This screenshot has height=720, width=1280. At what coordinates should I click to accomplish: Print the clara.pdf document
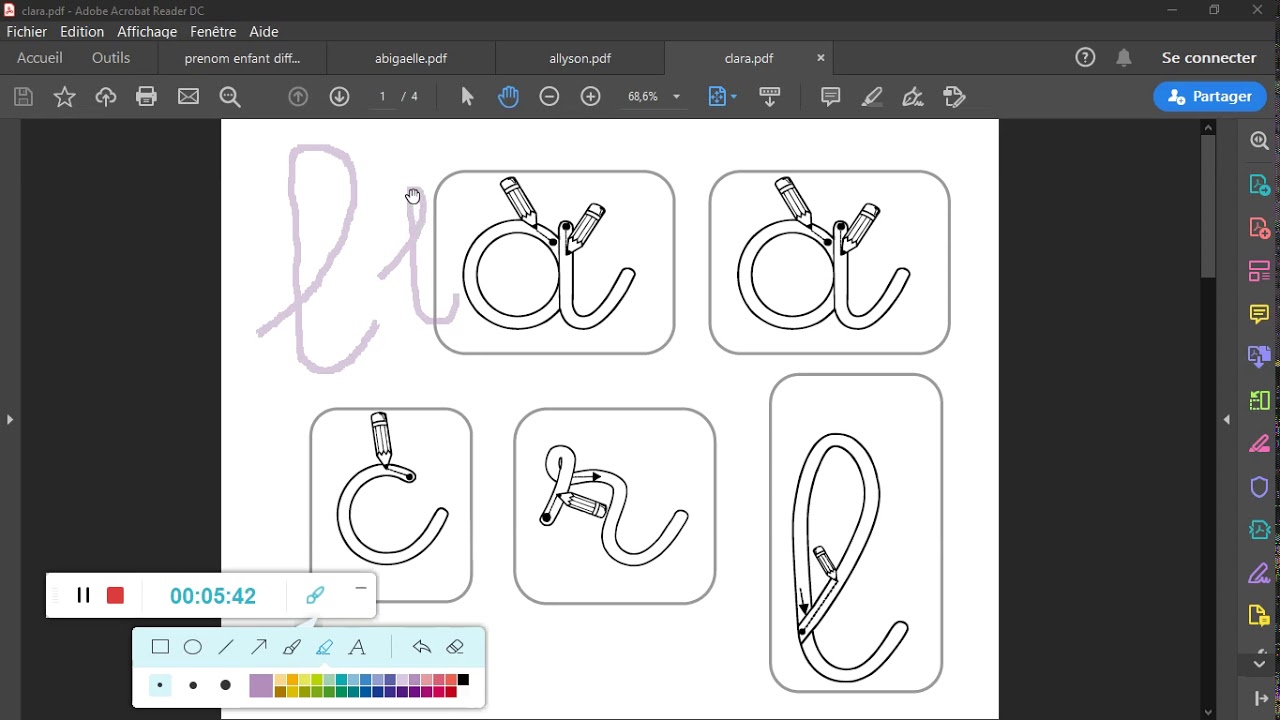pos(147,97)
